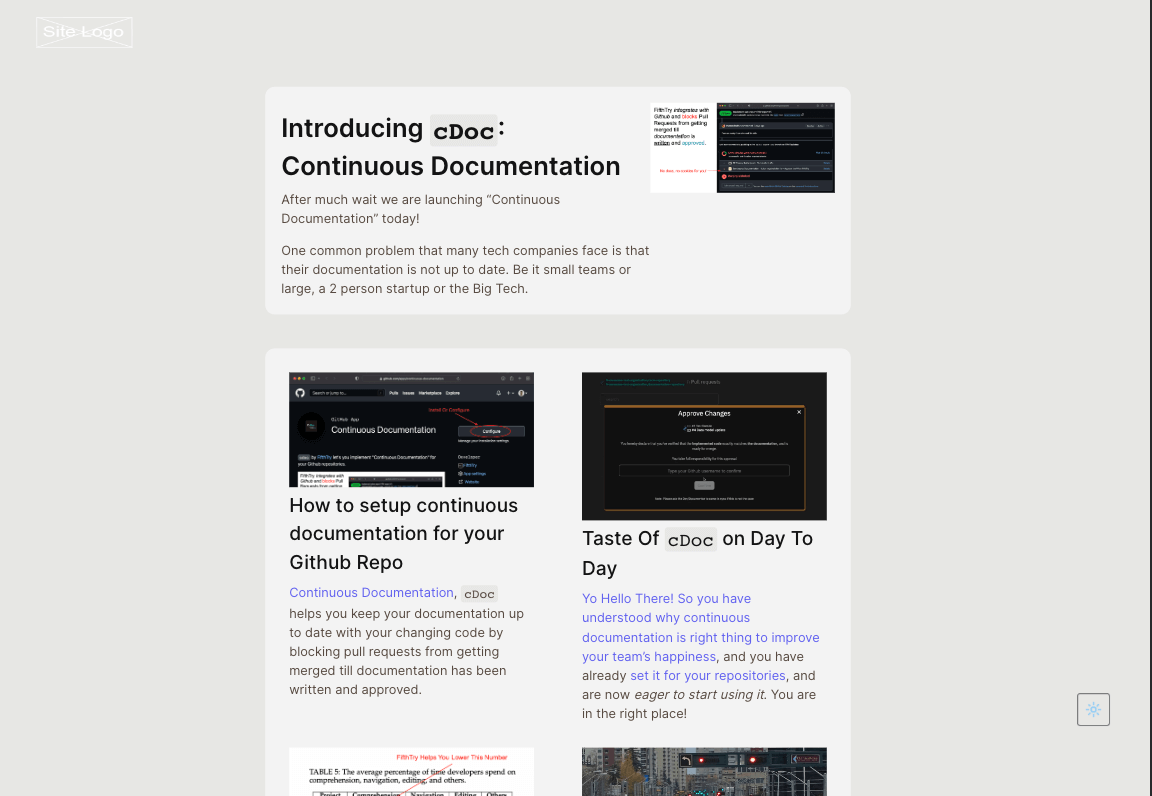
Task: Open the traffic lights photo thumbnail
Action: 704,772
